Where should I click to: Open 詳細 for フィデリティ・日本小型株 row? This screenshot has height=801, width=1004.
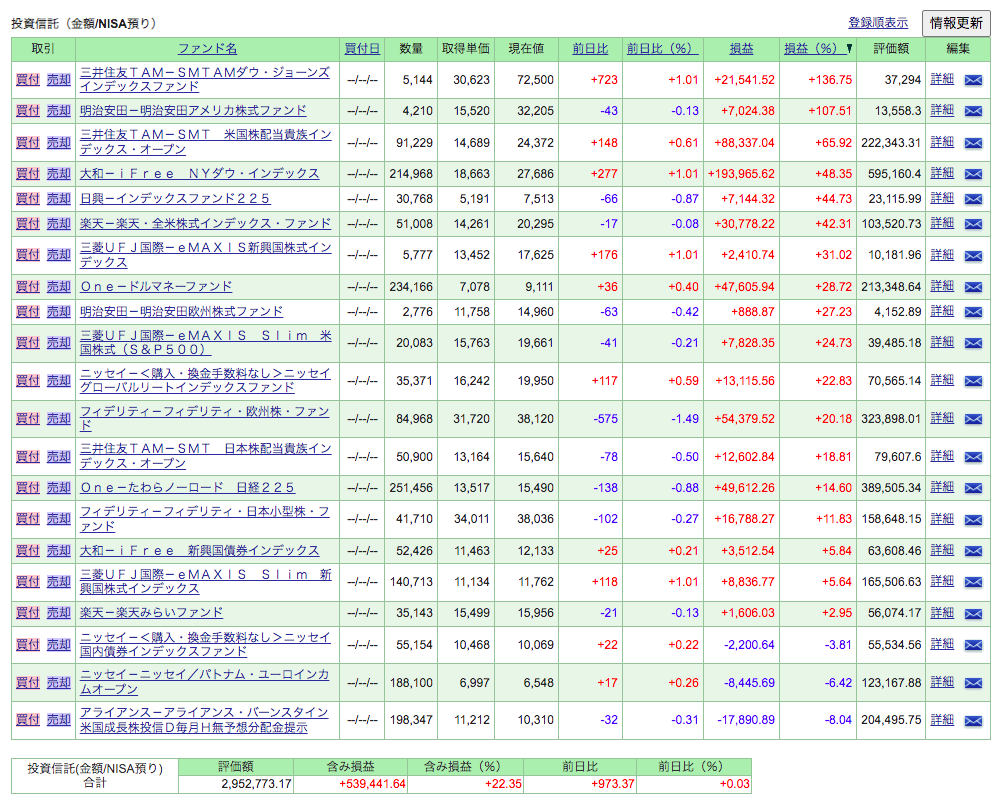pos(942,518)
